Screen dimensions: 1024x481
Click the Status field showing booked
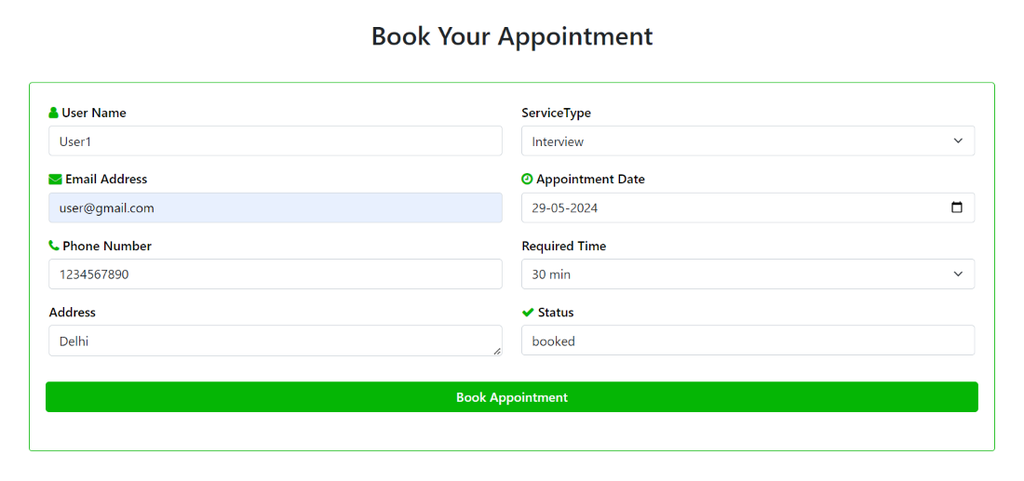[x=747, y=340]
